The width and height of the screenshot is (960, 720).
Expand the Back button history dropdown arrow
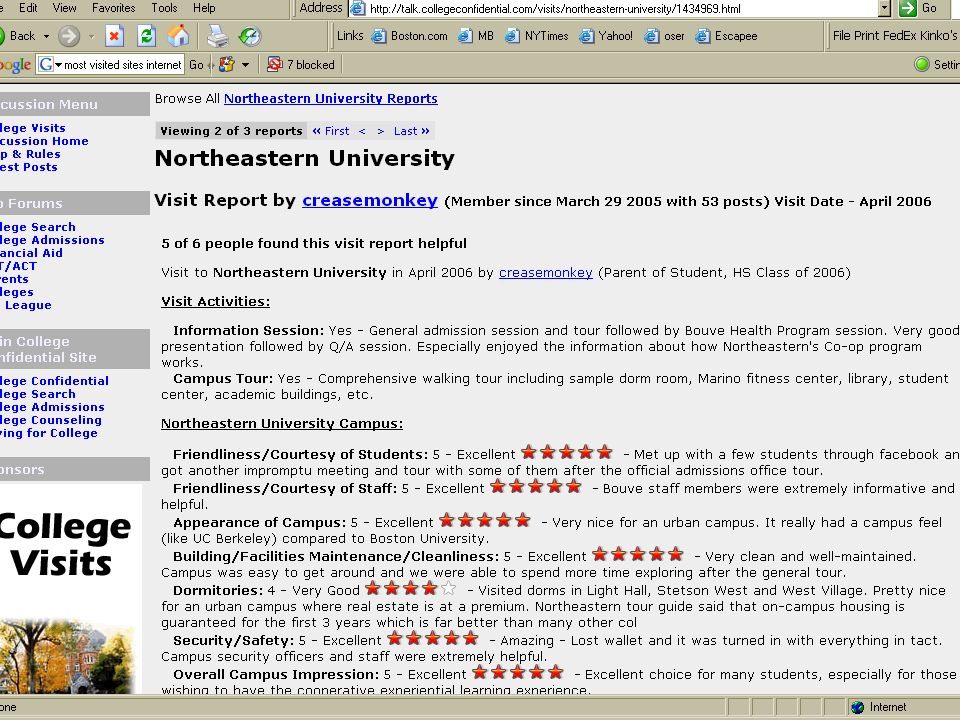[46, 36]
